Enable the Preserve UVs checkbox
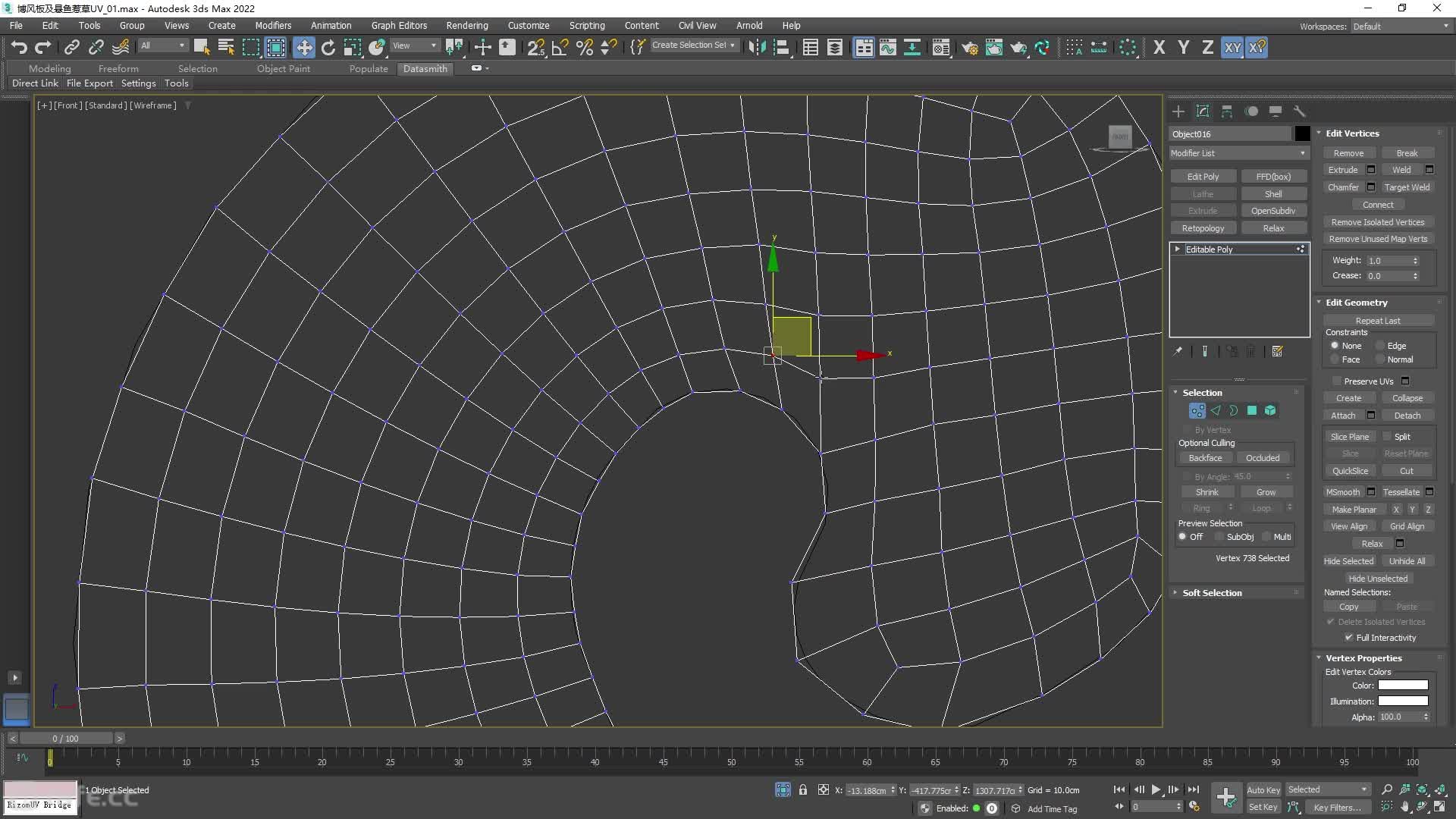The width and height of the screenshot is (1456, 819). coord(1337,381)
